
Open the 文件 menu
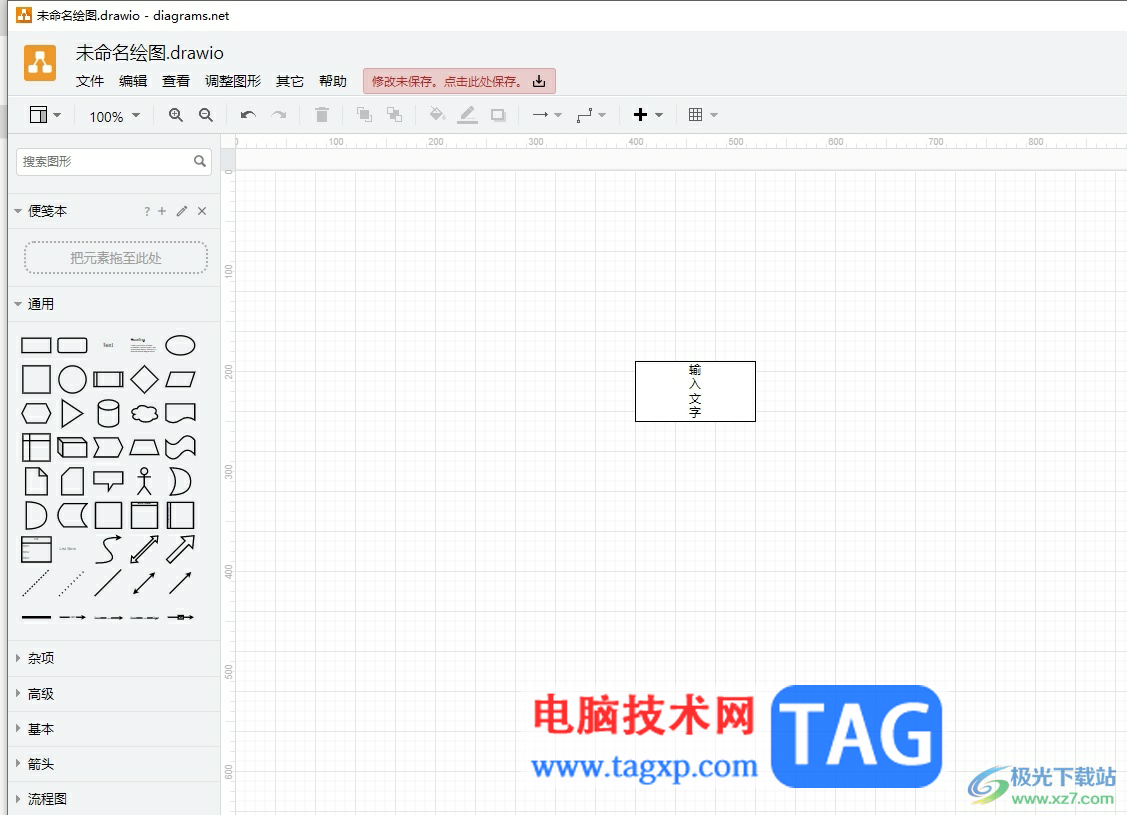click(90, 81)
